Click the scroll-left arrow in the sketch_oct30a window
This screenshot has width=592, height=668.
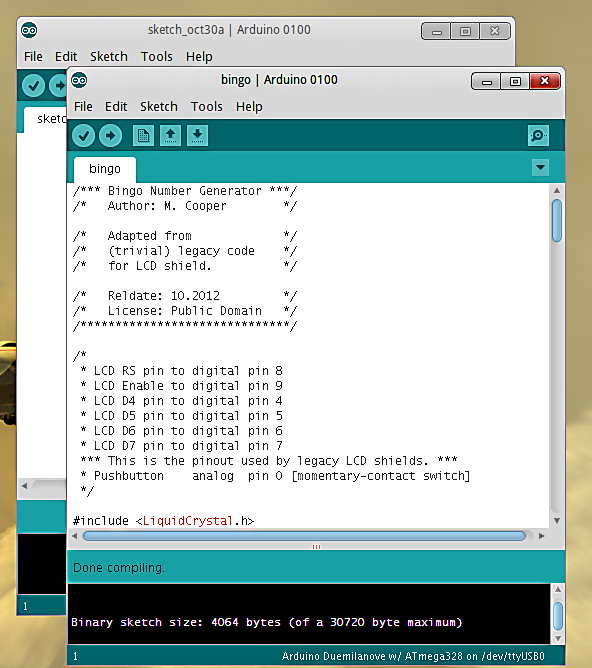[25, 486]
